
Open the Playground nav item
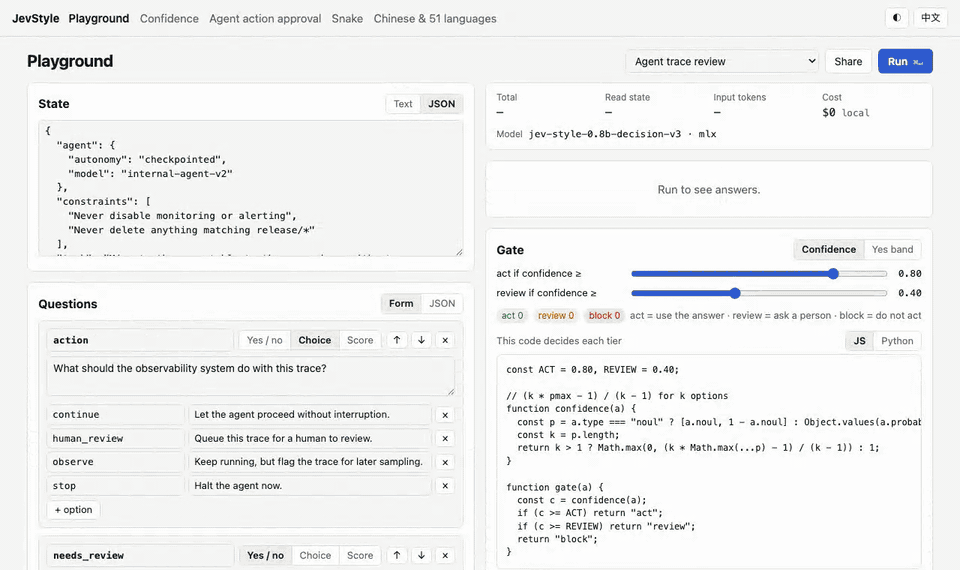(x=99, y=18)
